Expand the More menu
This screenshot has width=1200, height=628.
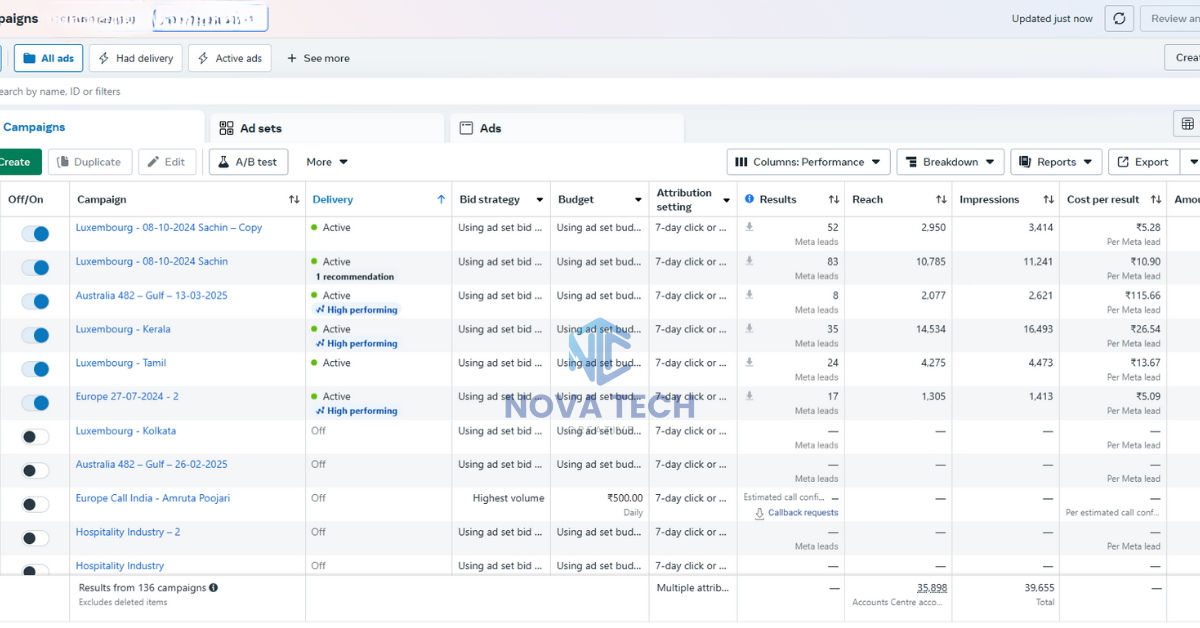(x=327, y=162)
